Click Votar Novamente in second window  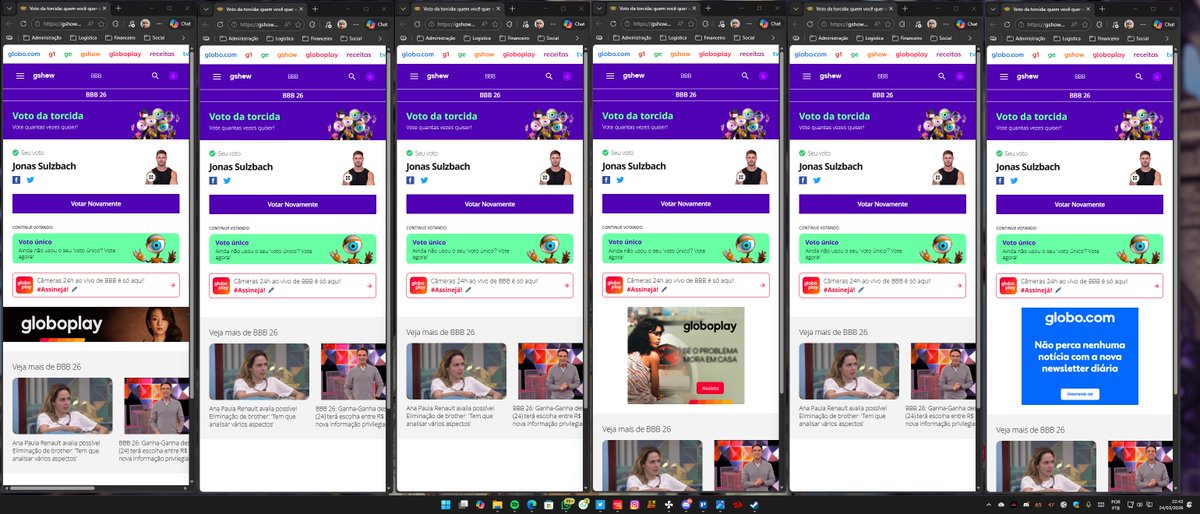(293, 203)
